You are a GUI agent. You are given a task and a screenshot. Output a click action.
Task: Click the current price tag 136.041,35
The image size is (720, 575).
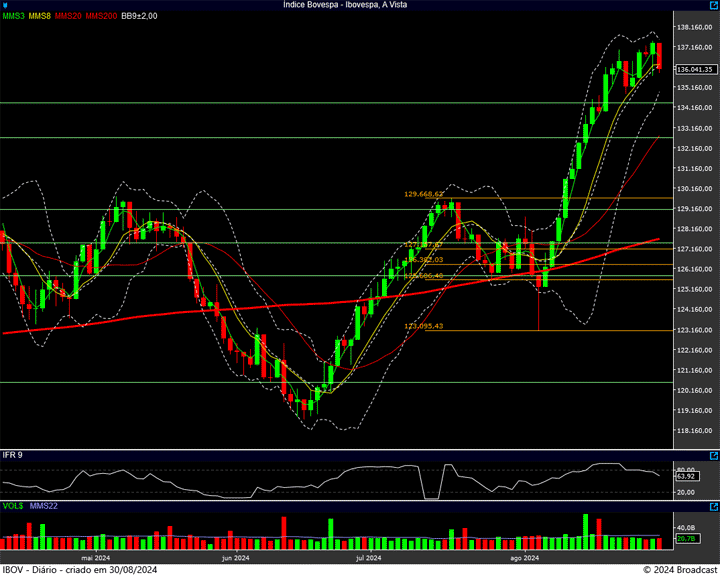(694, 69)
